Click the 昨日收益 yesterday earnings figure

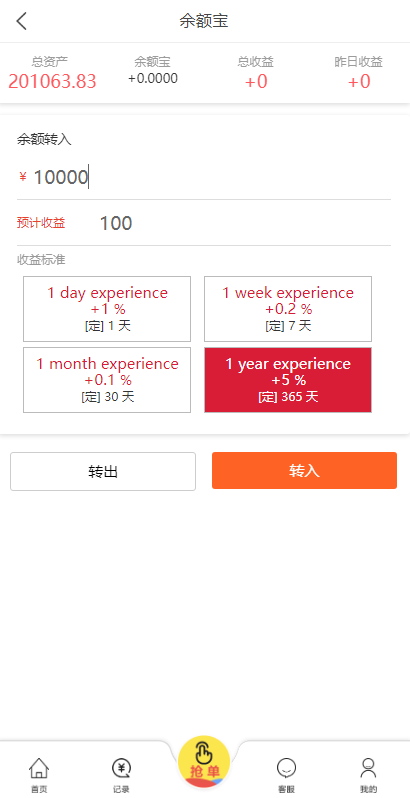point(359,81)
